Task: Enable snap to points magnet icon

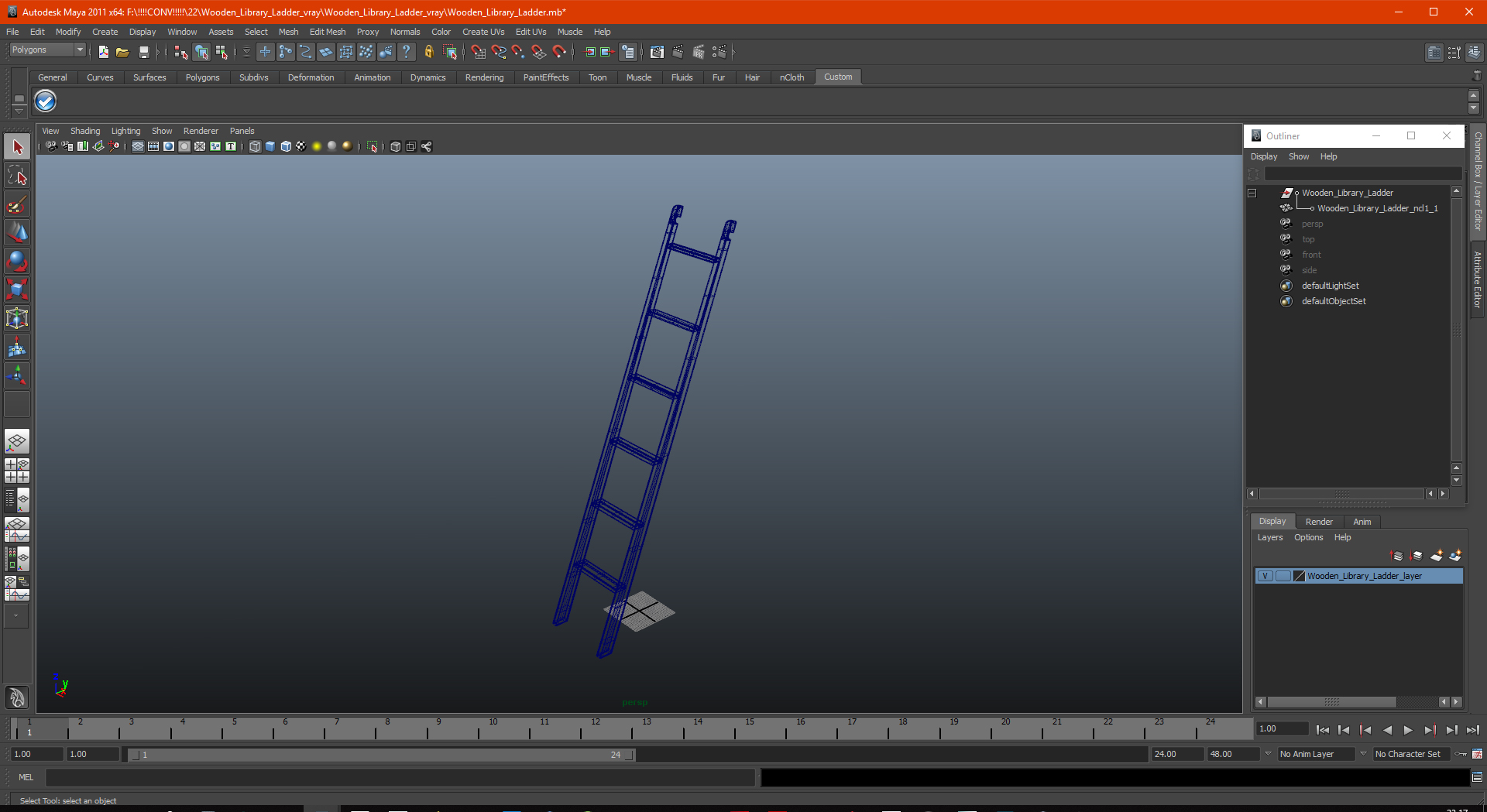Action: click(x=518, y=52)
